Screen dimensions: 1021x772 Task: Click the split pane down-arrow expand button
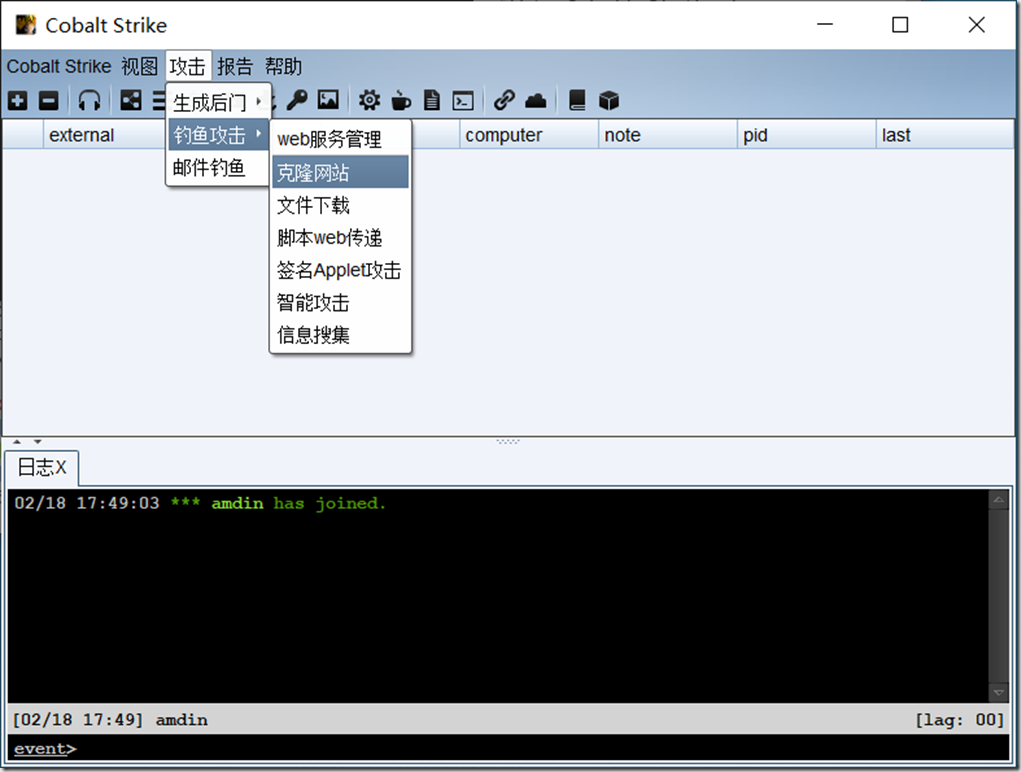point(38,441)
